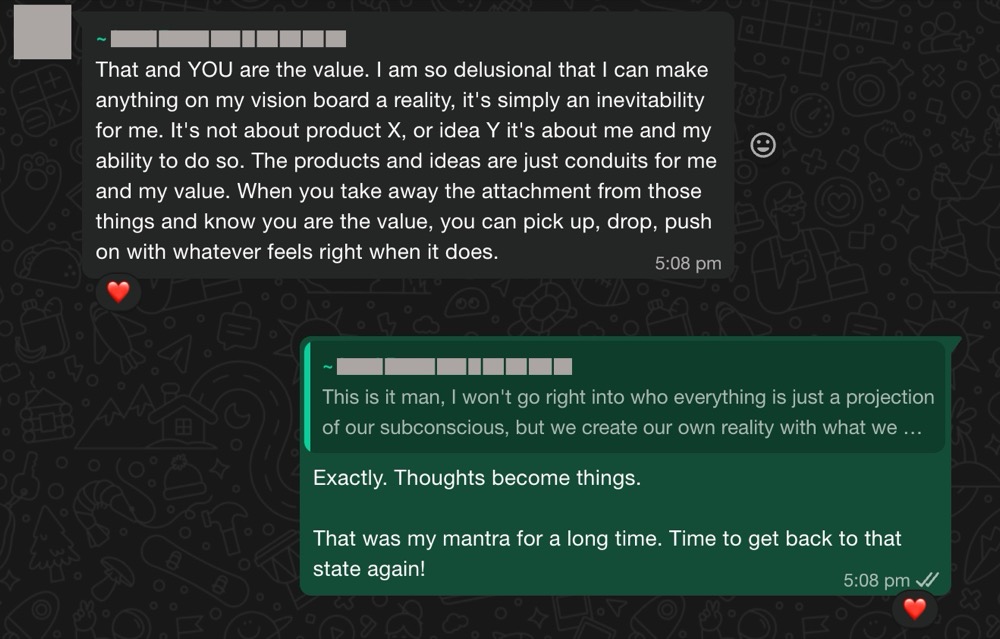
Task: Click the quoted sender name inside the reply
Action: 454,367
